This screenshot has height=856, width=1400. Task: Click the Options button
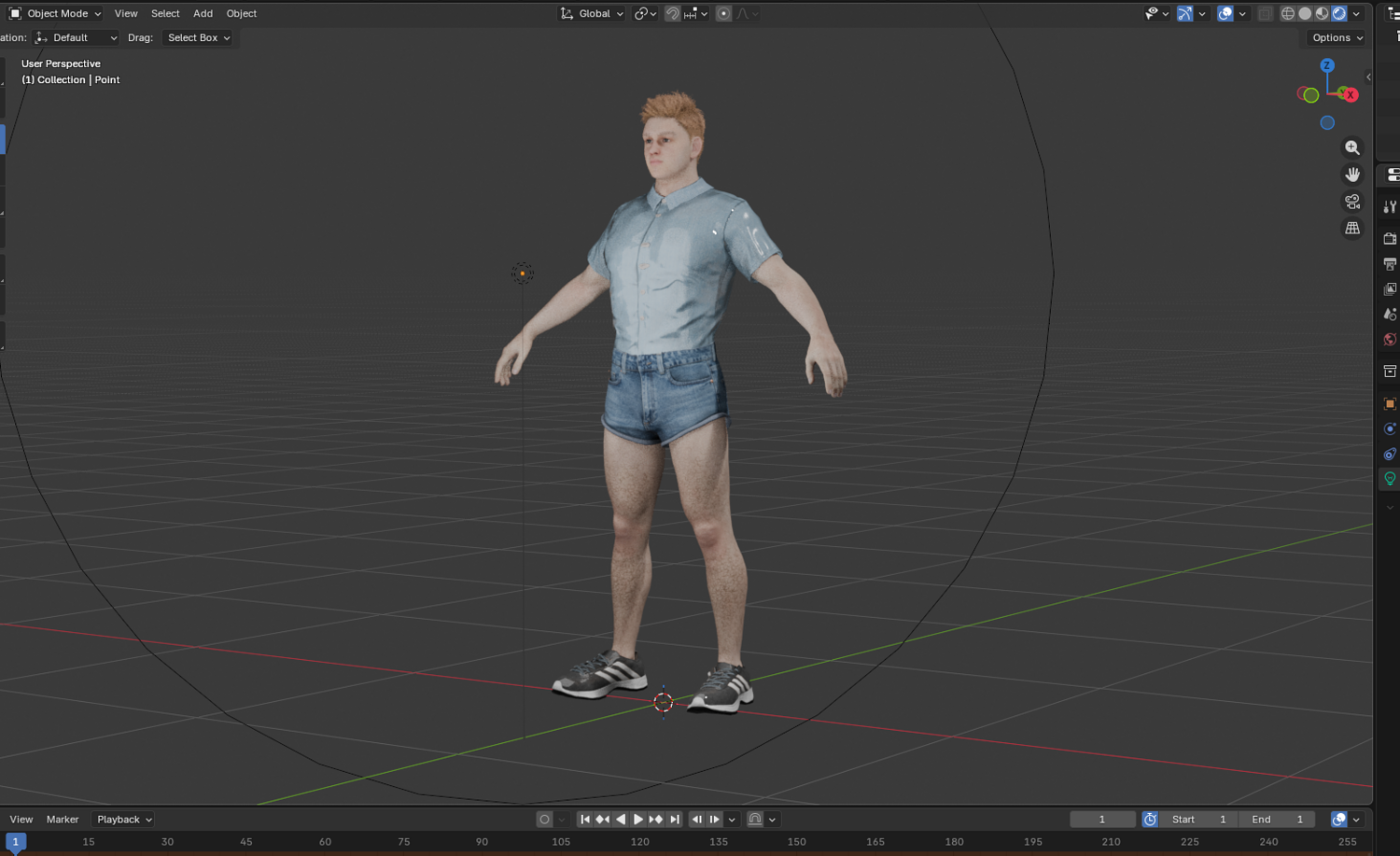click(1337, 37)
